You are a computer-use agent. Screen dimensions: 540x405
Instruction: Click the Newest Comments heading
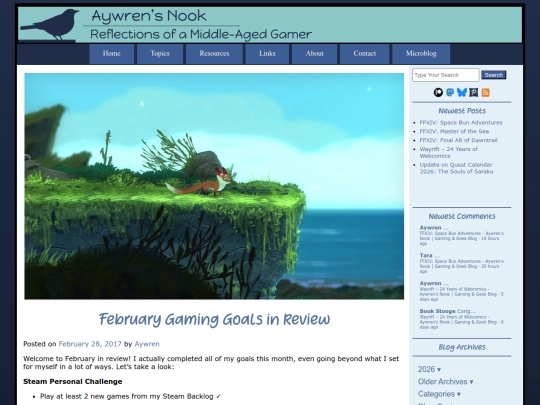(462, 216)
